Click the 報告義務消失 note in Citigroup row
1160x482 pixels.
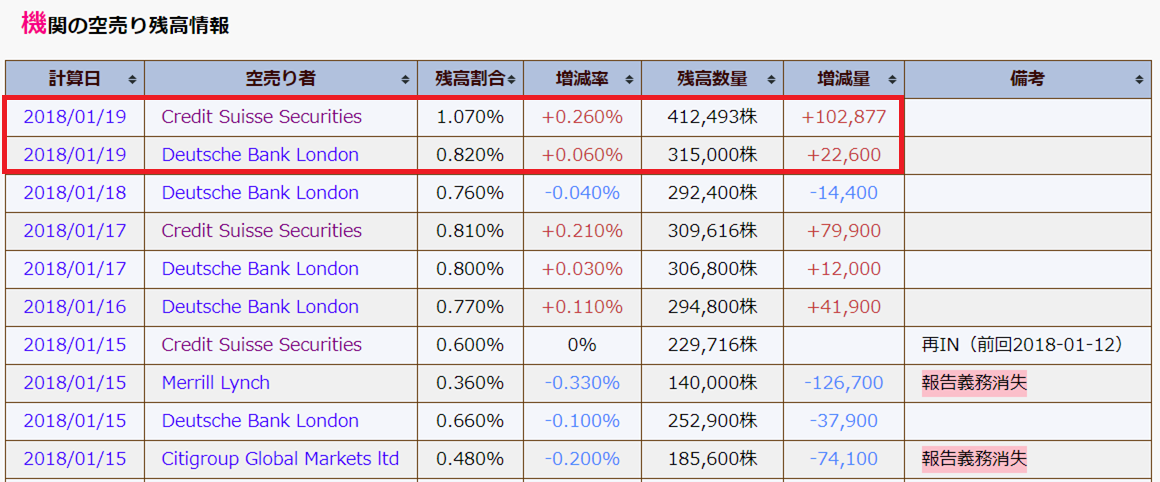click(974, 459)
